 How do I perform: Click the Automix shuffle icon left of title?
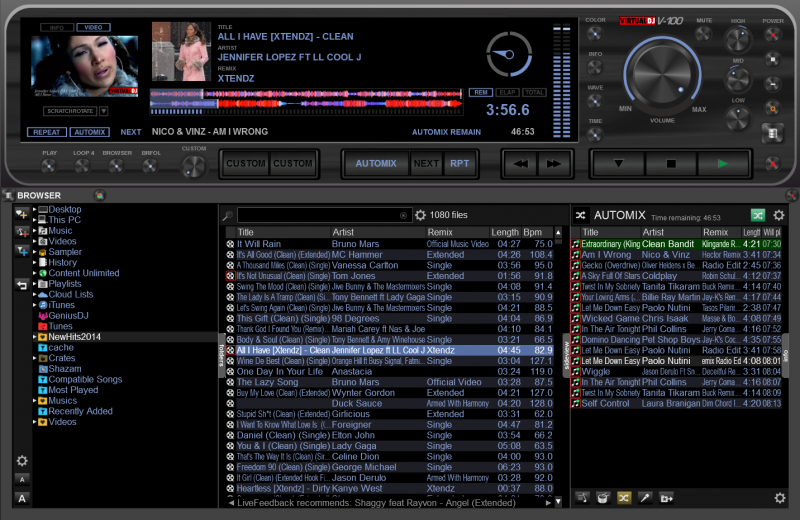581,215
